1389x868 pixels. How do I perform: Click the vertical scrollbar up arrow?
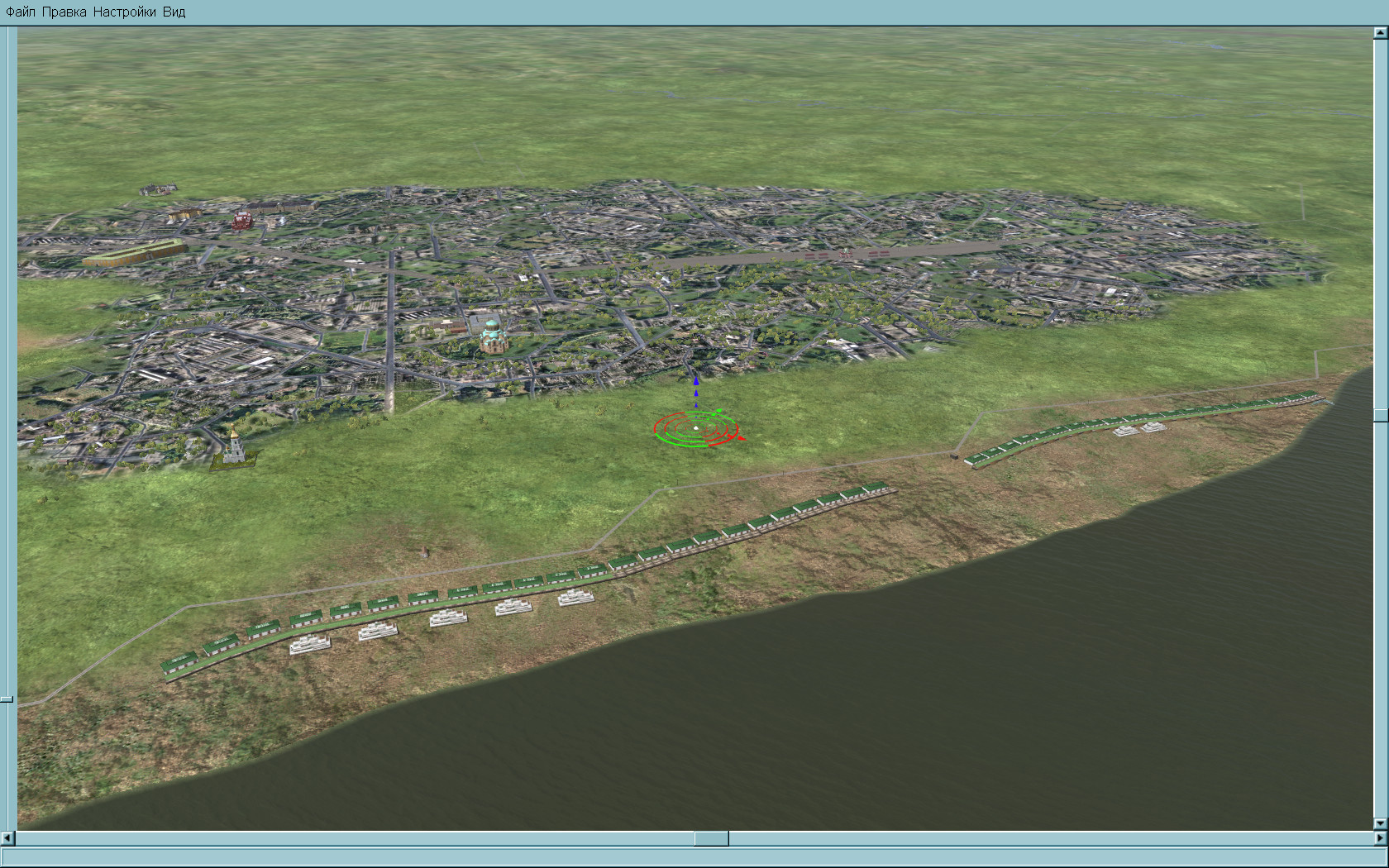click(1380, 33)
